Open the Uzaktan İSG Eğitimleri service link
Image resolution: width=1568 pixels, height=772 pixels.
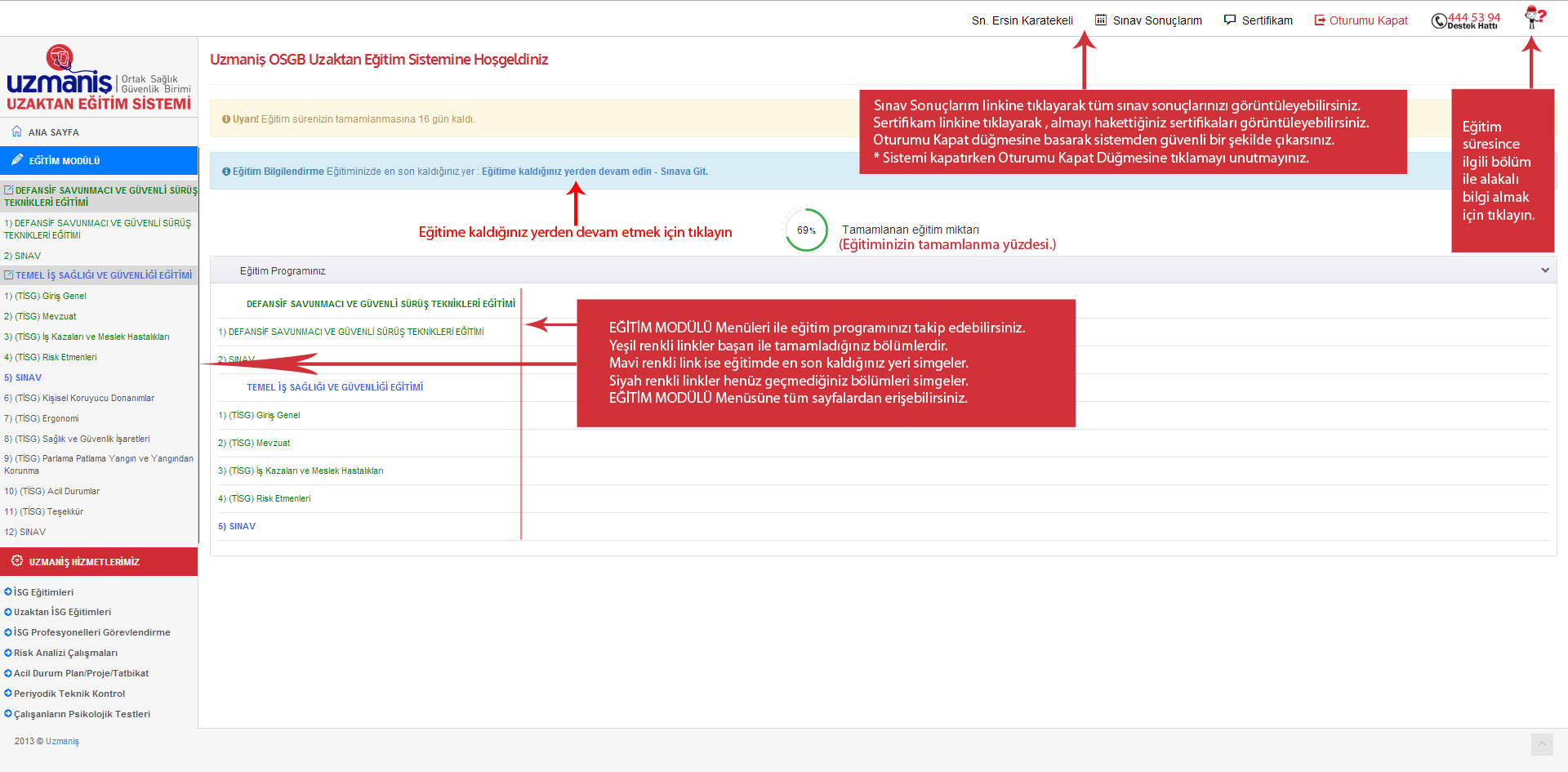[x=62, y=612]
